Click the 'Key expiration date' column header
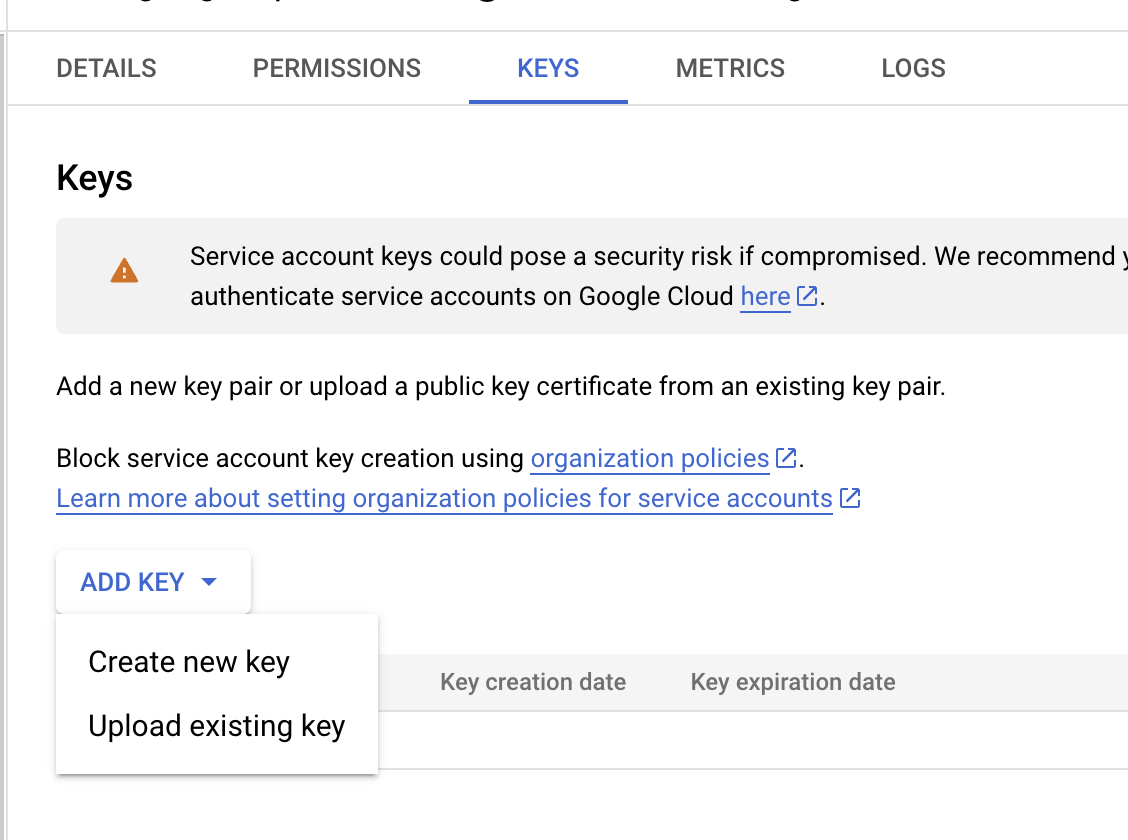 (x=792, y=681)
